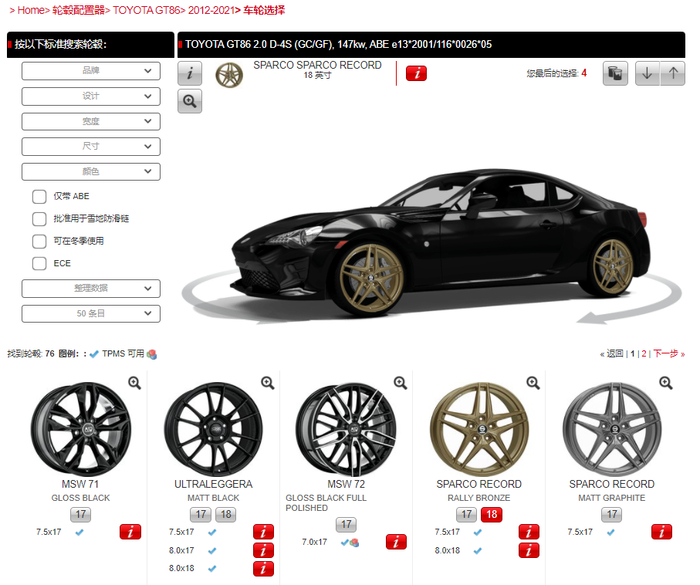Screen dimensions: 700x585
Task: Click the 车轮选择 breadcrumb text
Action: click(264, 10)
